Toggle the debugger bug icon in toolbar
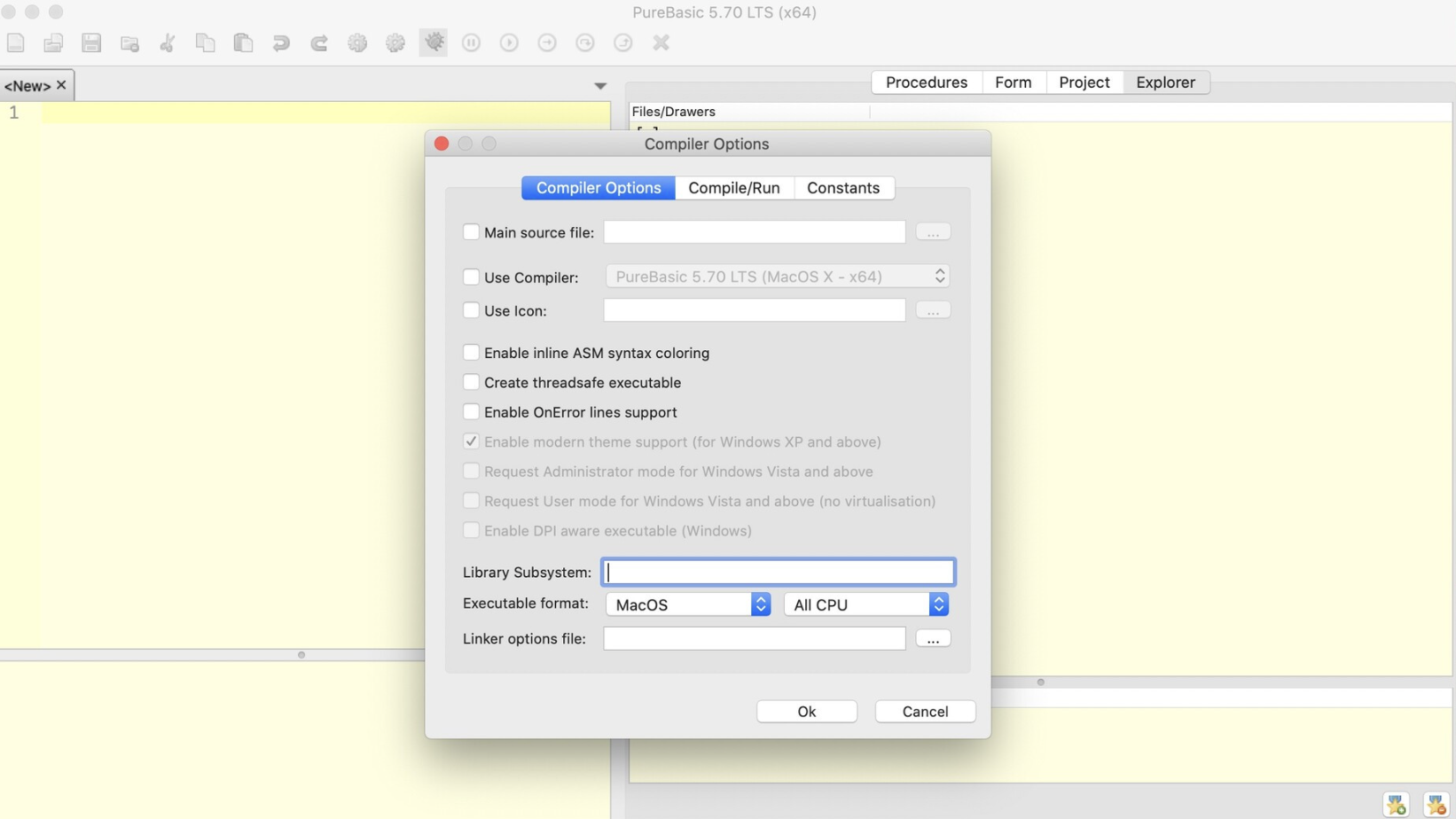The width and height of the screenshot is (1456, 819). coord(434,43)
